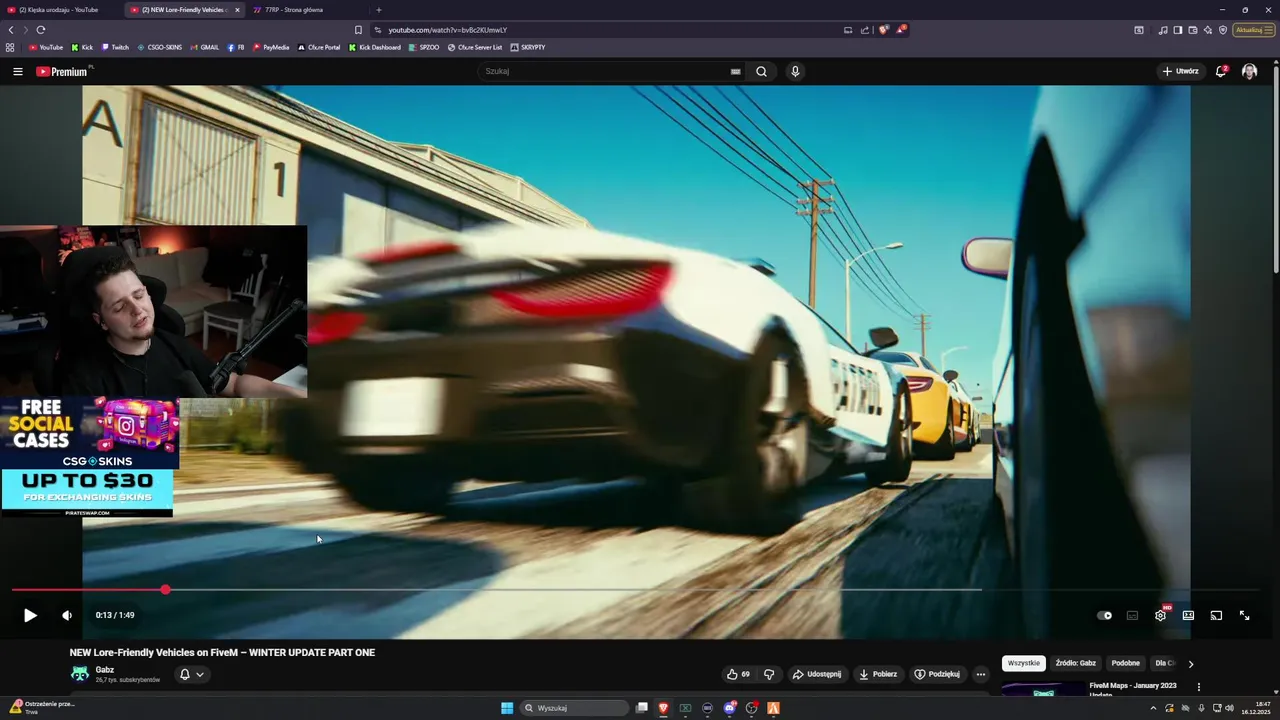Show hidden system tray icons chevron
This screenshot has height=720, width=1280.
[1153, 708]
